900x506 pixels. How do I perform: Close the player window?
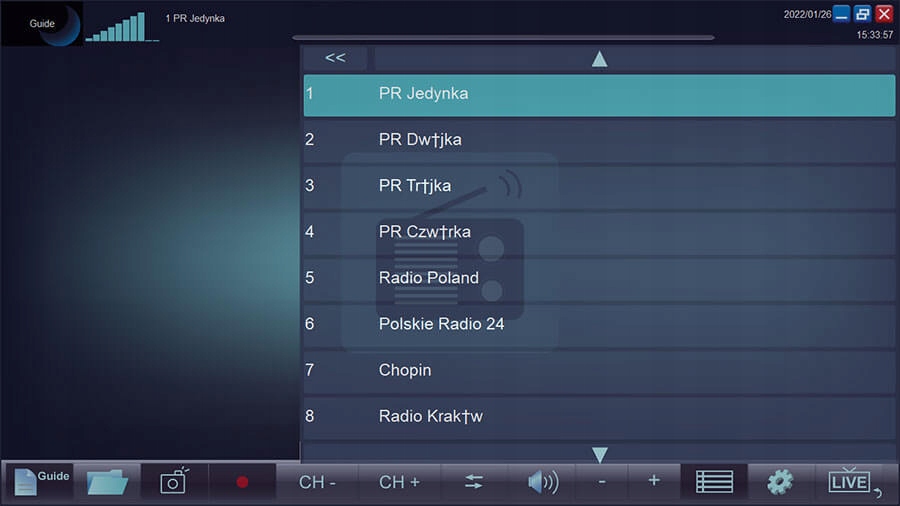(x=884, y=14)
